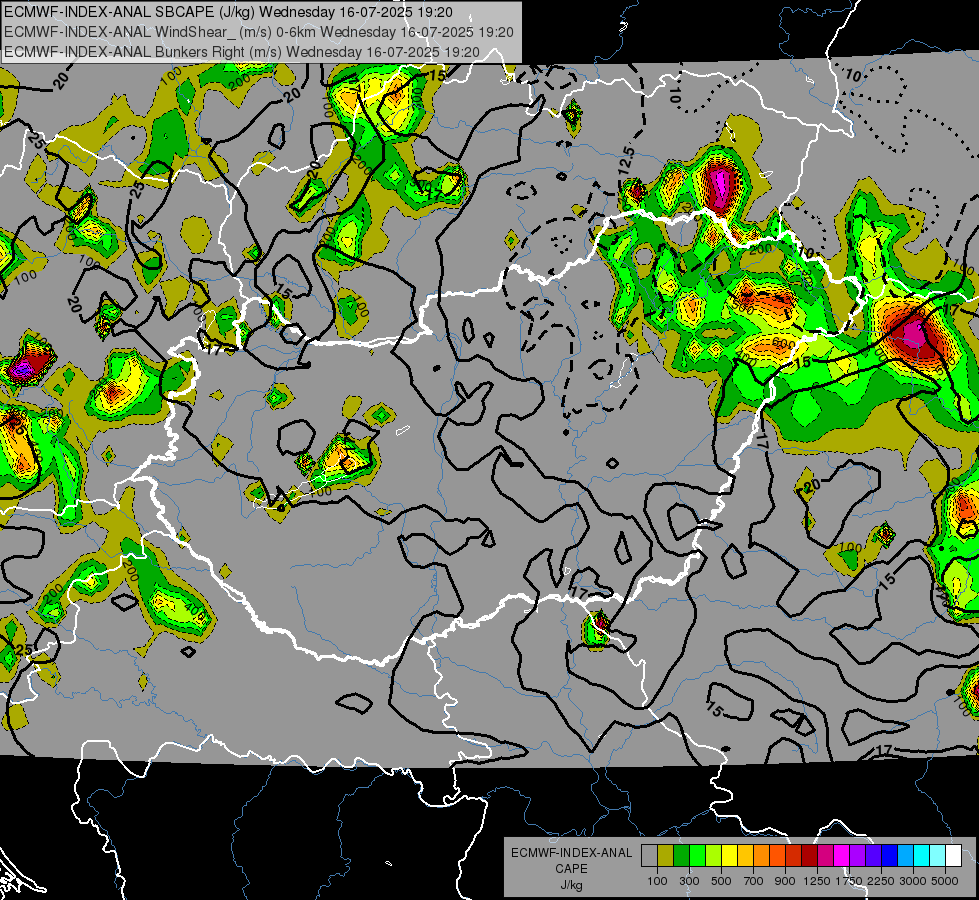Select the bright green legend swatch
The height and width of the screenshot is (900, 979).
(697, 855)
